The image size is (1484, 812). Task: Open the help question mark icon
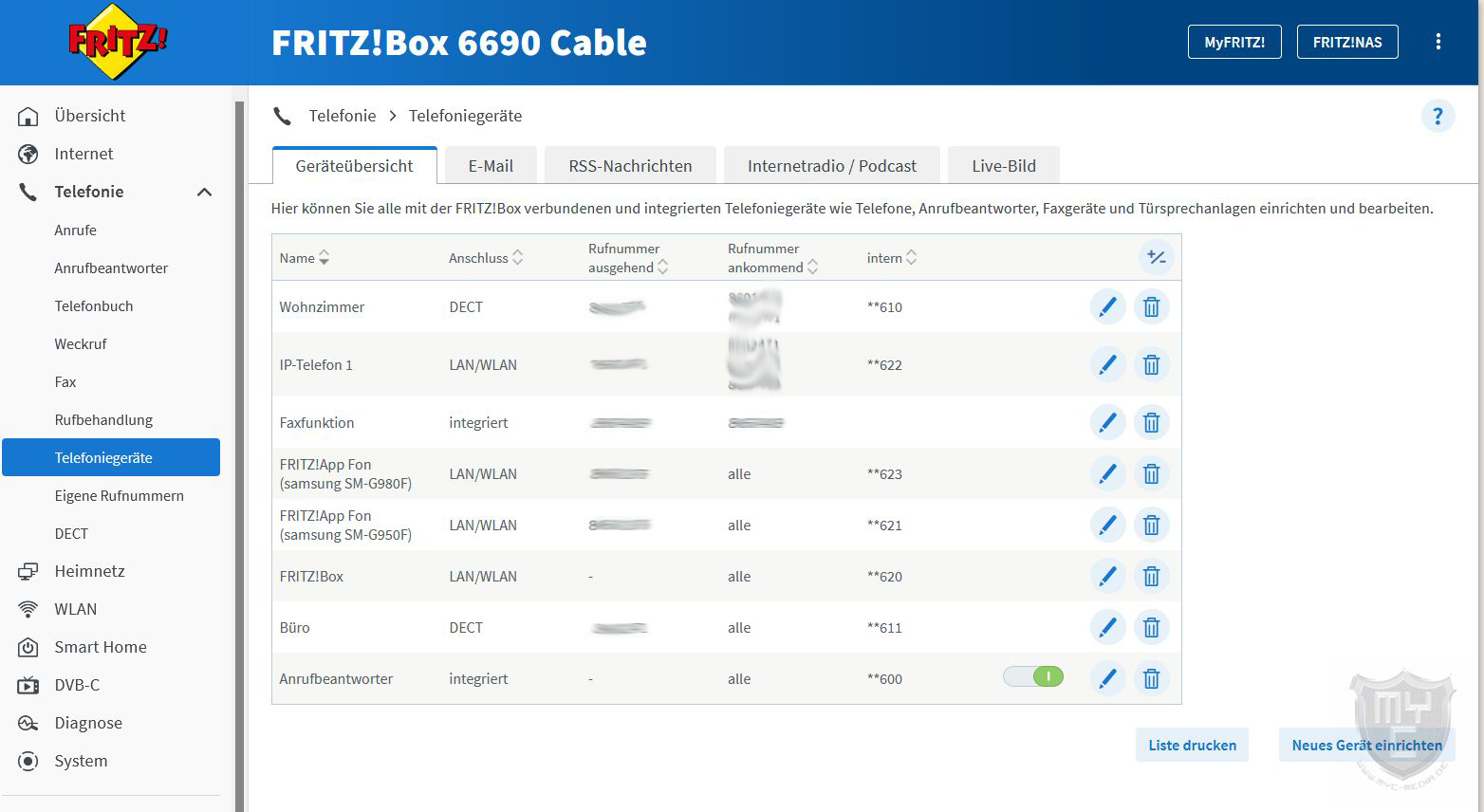pos(1438,116)
